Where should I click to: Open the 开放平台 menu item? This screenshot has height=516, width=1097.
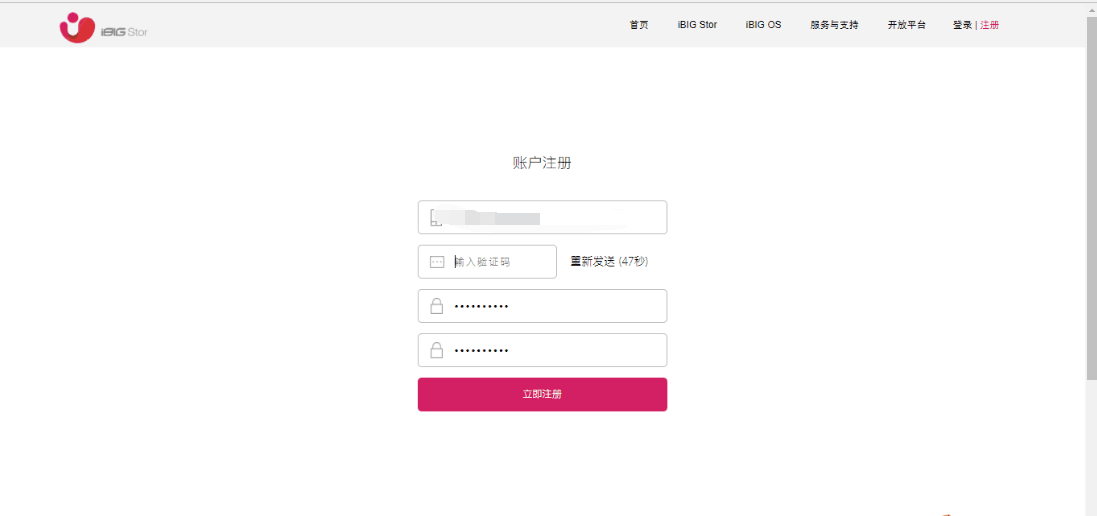907,25
